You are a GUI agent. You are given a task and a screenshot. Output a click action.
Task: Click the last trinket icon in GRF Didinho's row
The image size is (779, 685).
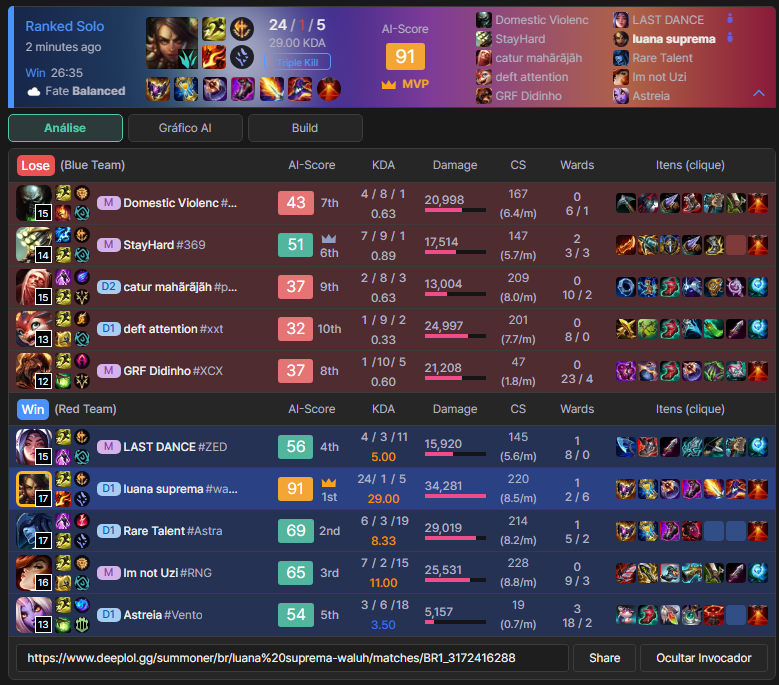[x=758, y=371]
